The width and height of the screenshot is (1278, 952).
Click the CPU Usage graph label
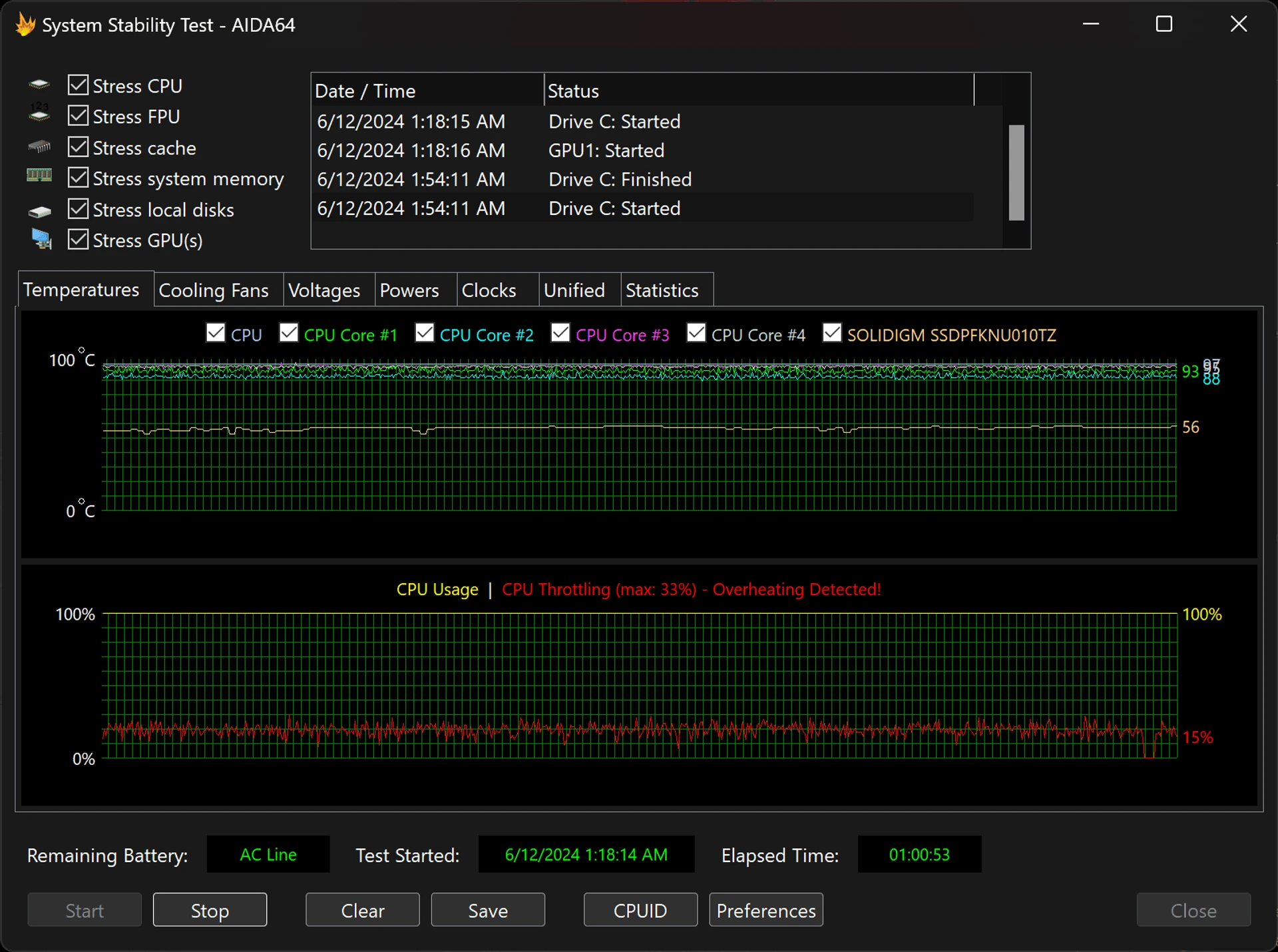437,589
